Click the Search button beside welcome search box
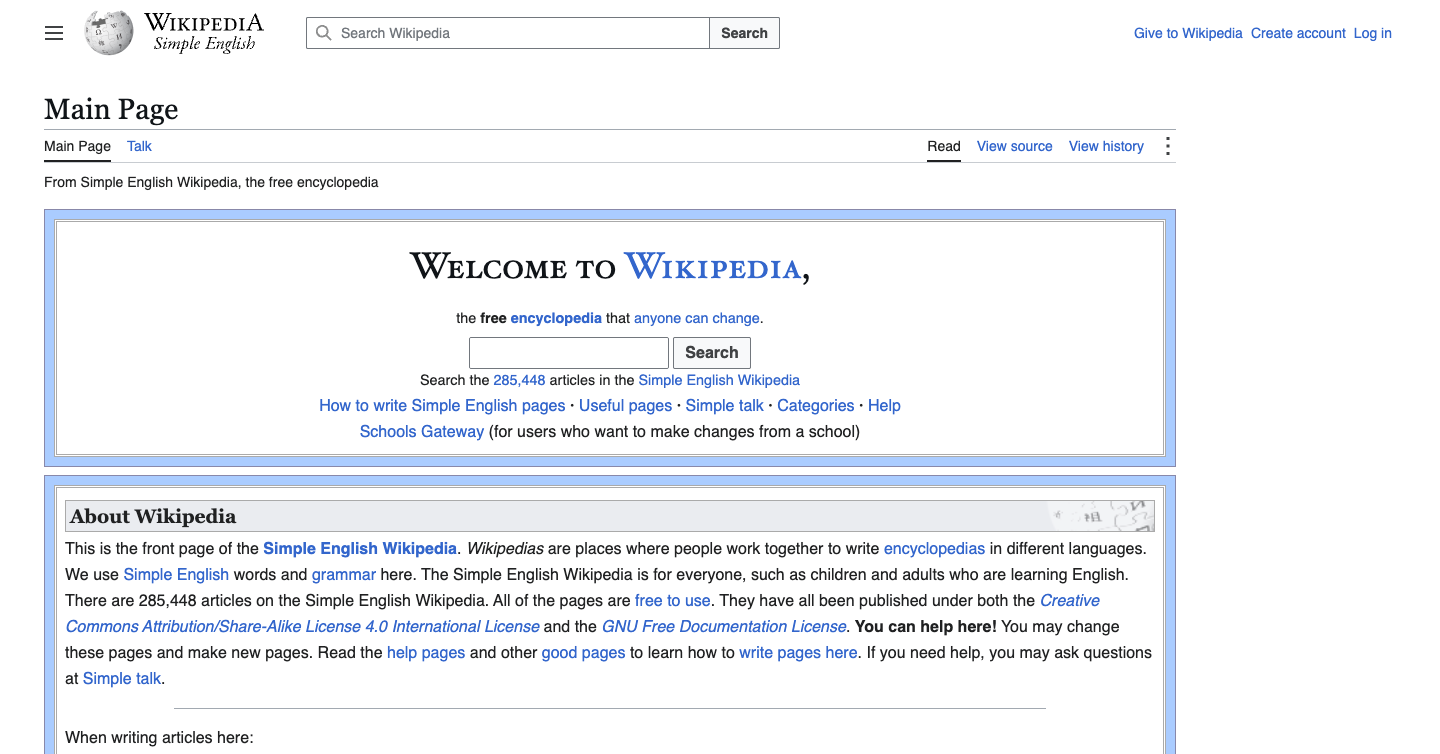The height and width of the screenshot is (754, 1440). (712, 353)
